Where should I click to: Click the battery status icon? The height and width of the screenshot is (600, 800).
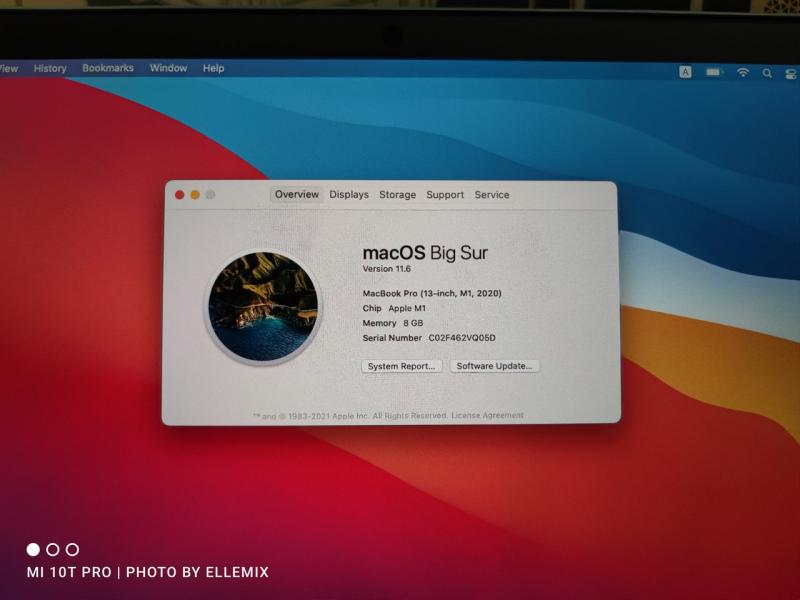pyautogui.click(x=714, y=72)
